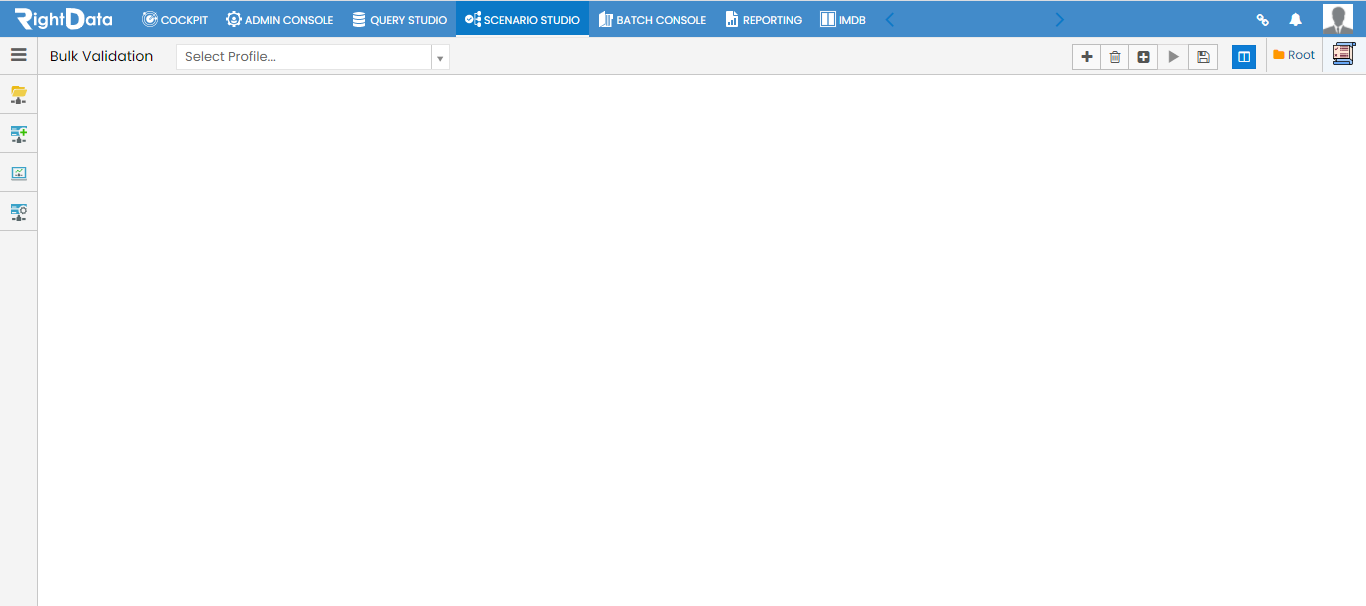Toggle the split panel view button
1366x606 pixels.
(x=1244, y=57)
